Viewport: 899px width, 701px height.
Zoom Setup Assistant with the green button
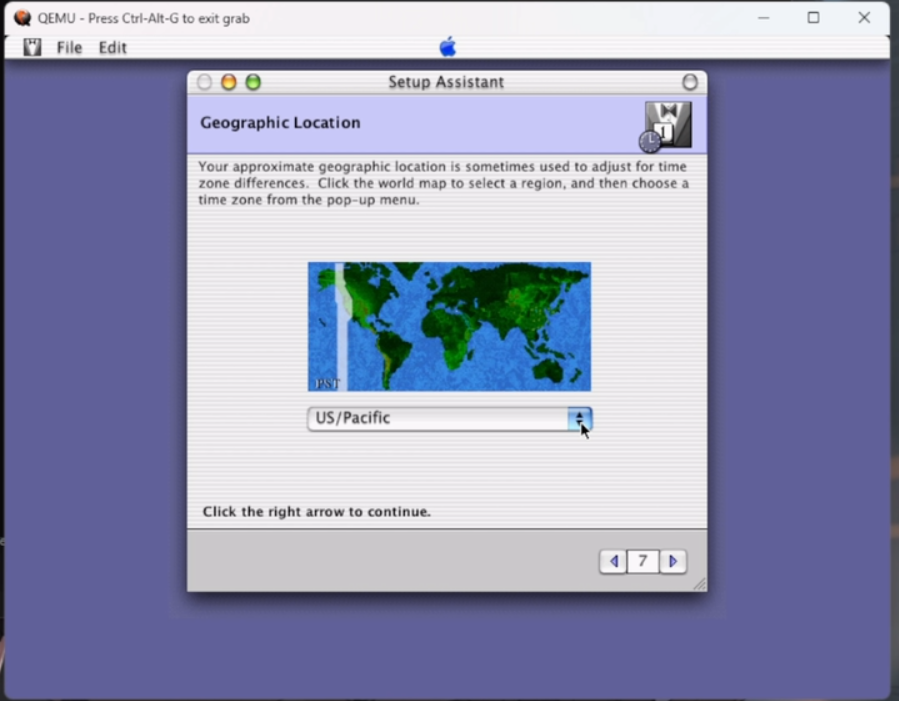[253, 82]
